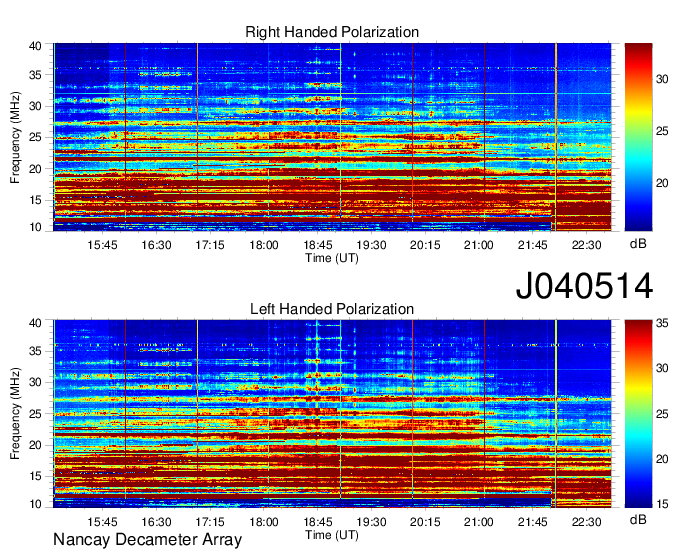This screenshot has height=552, width=680.
Task: Click 25 MHz tick on Right Handed plot
Action: click(35, 137)
